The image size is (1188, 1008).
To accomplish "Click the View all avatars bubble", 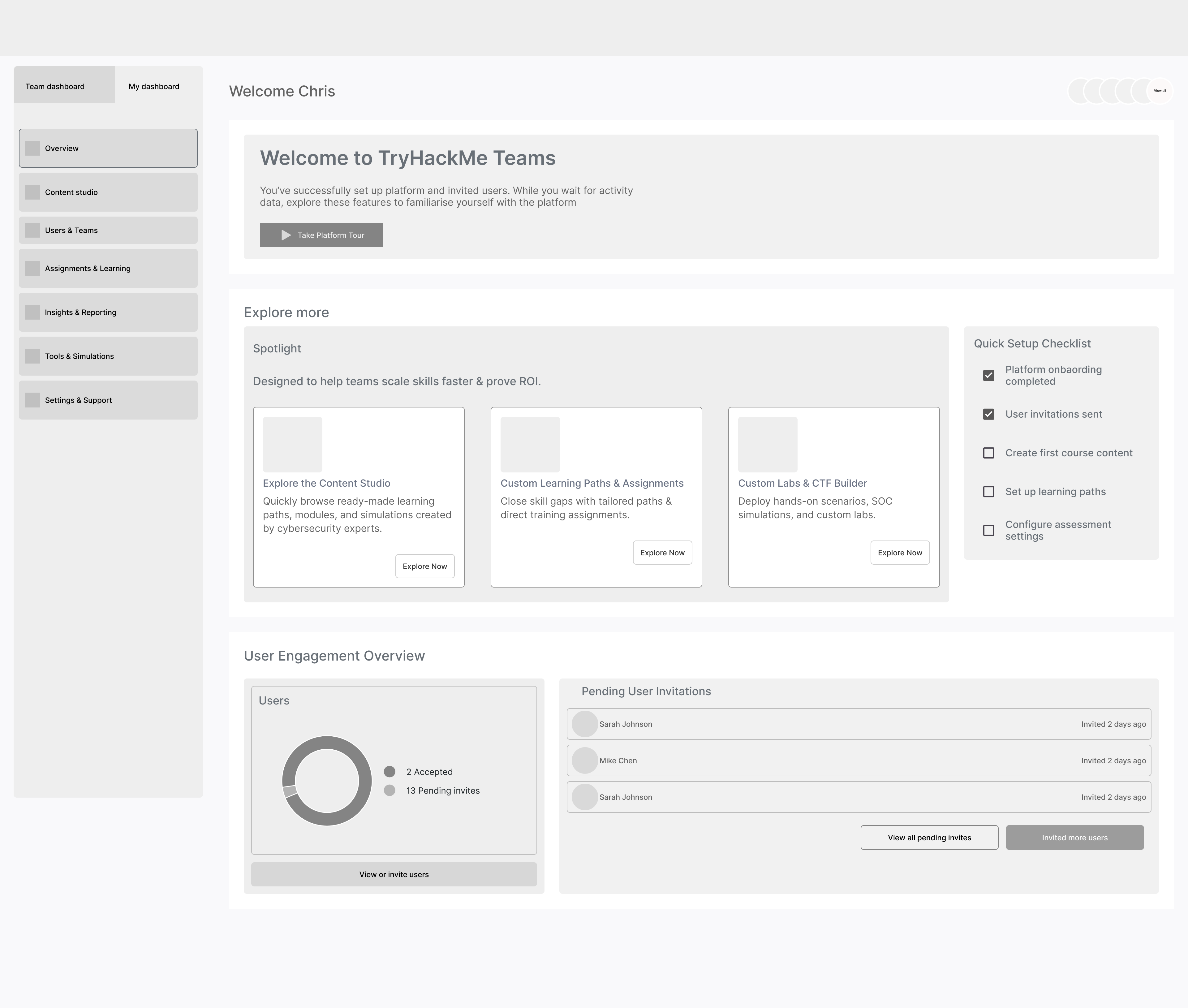I will pos(1160,91).
